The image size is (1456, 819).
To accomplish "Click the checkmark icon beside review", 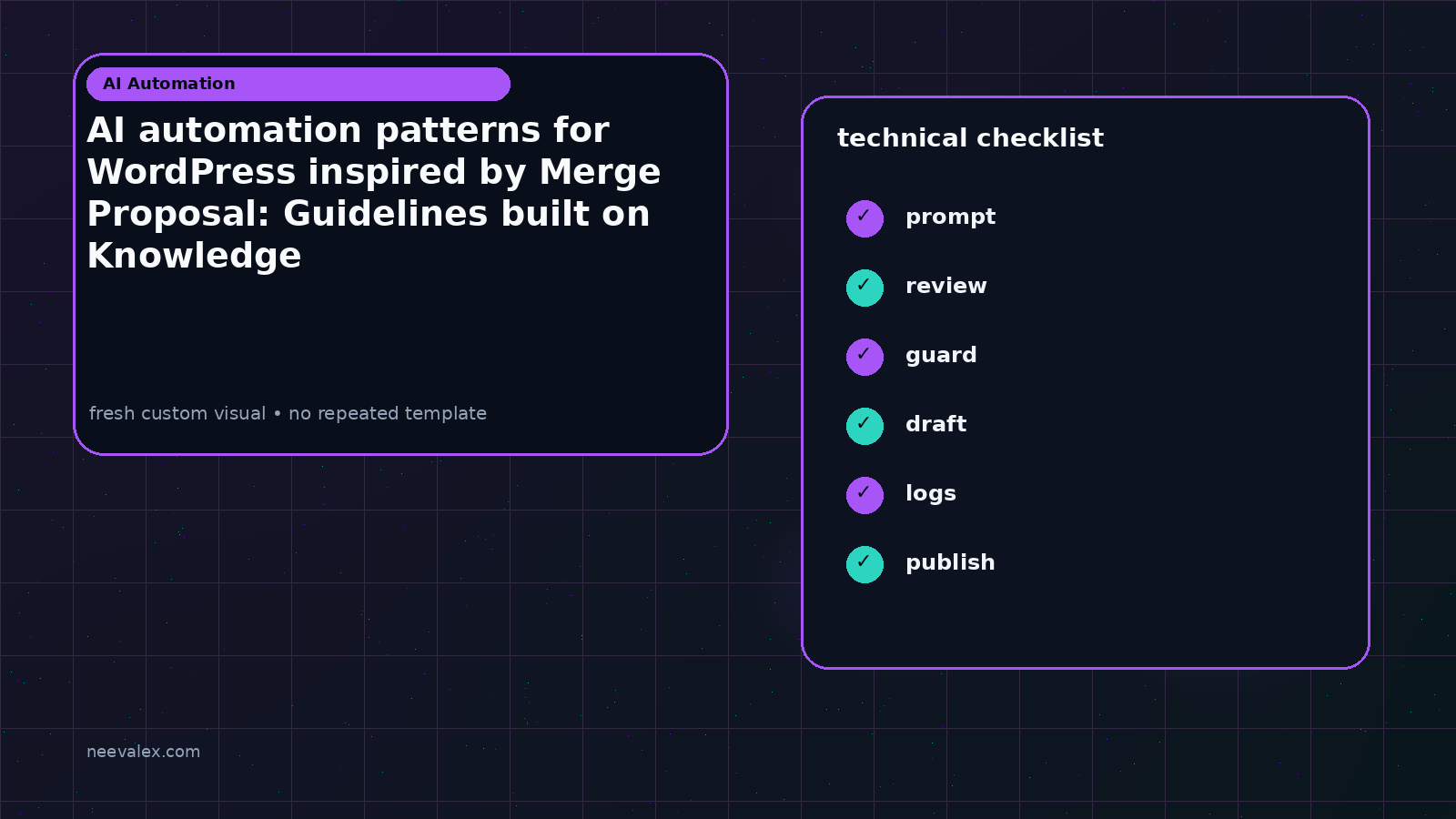I will point(864,288).
